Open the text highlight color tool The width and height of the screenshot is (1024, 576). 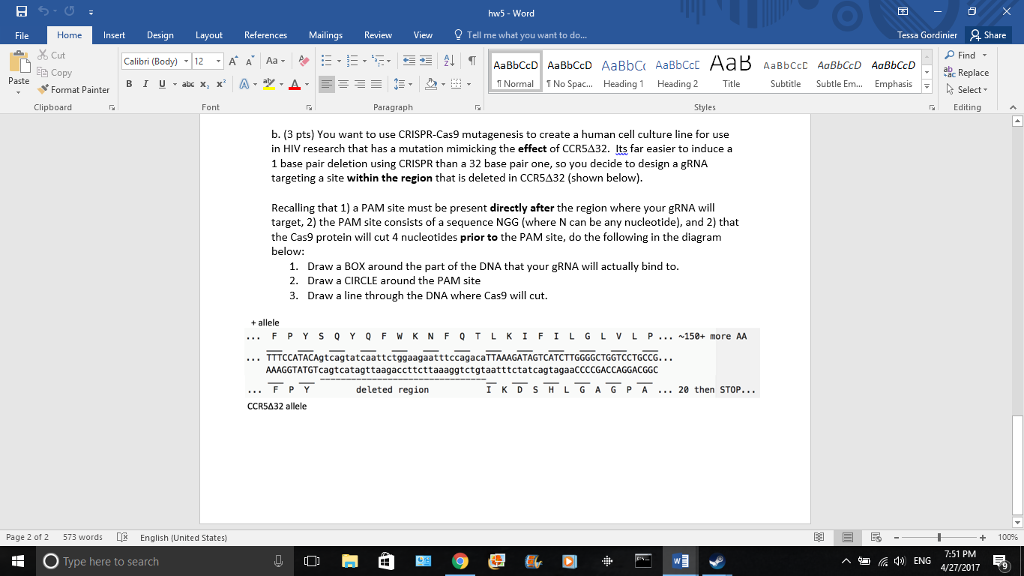pos(271,83)
